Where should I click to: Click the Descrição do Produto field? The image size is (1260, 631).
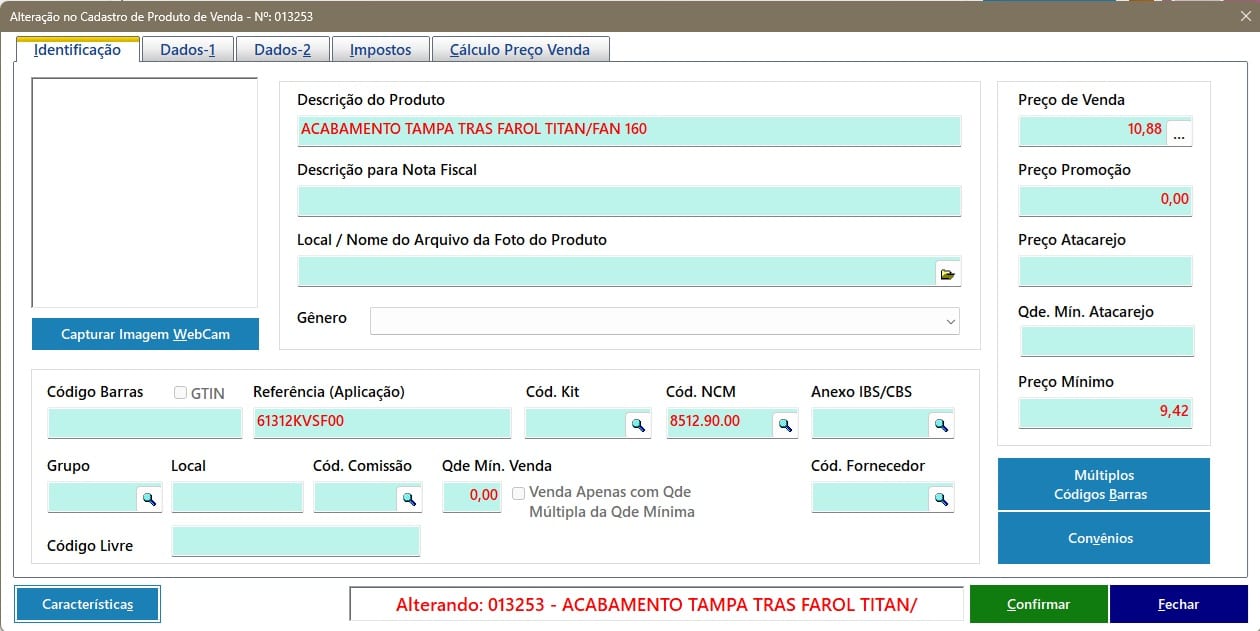tap(629, 130)
